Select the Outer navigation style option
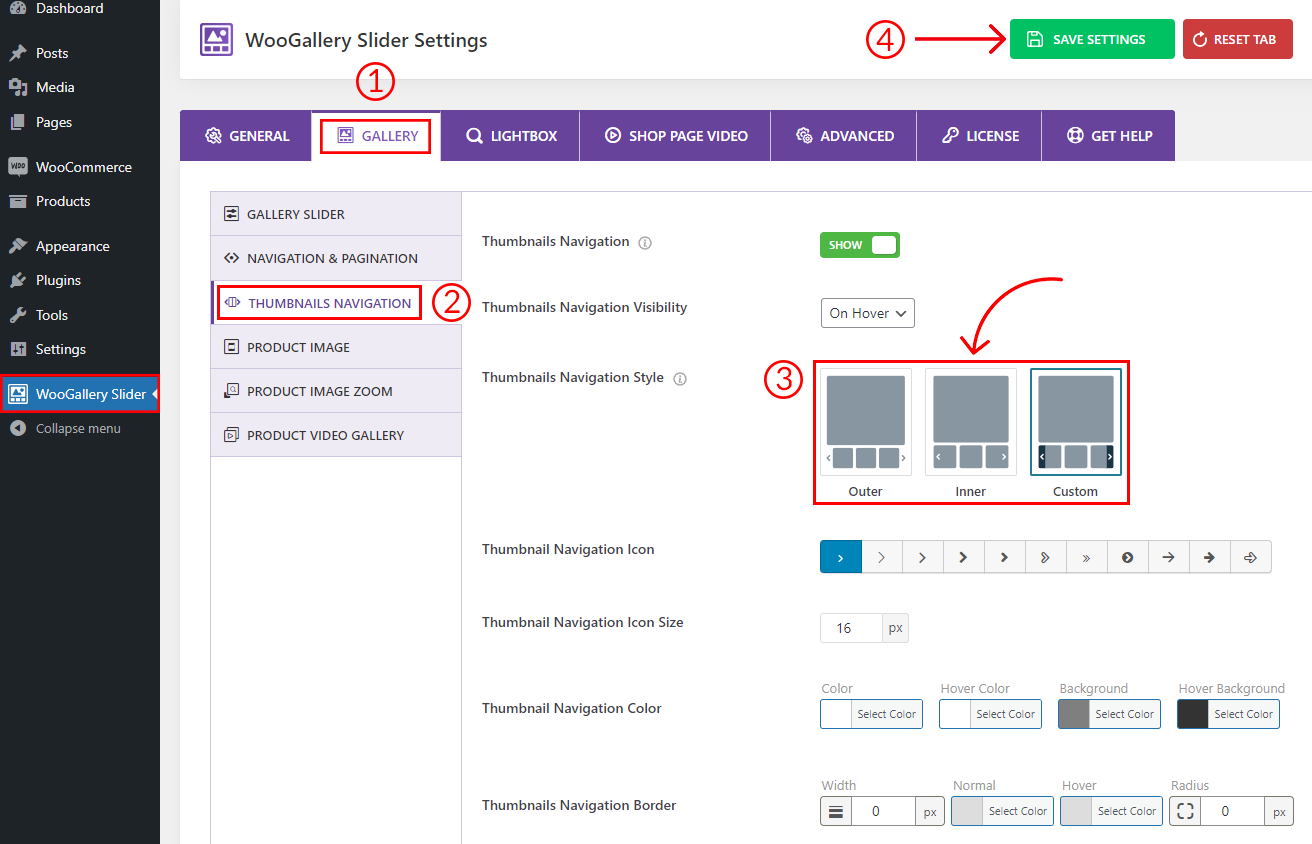Image resolution: width=1312 pixels, height=844 pixels. pos(865,422)
